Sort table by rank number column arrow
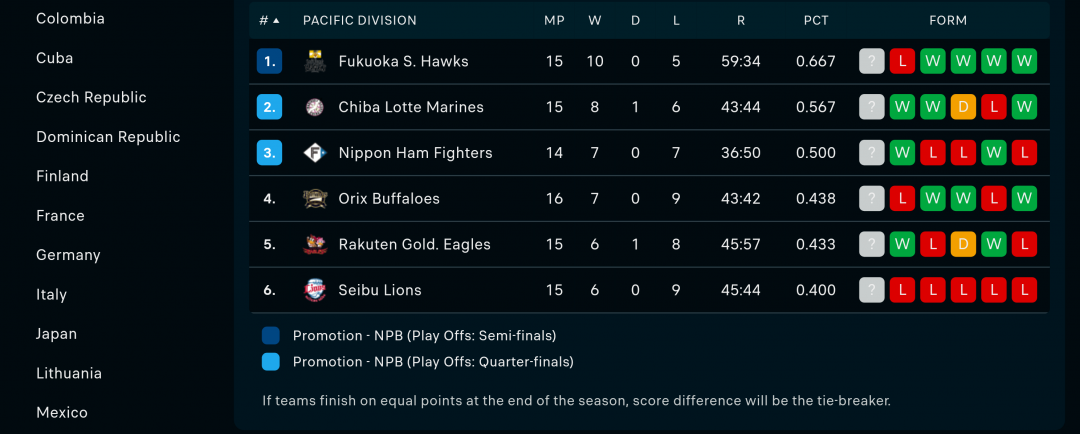 (276, 21)
